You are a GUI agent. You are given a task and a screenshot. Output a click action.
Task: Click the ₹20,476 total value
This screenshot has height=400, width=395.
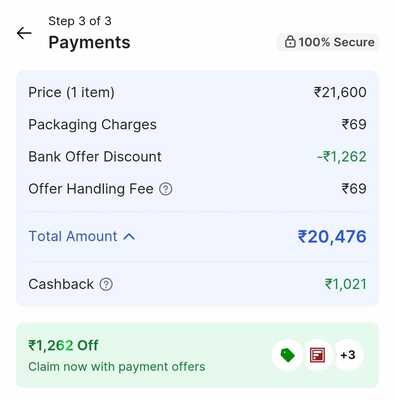coord(332,237)
